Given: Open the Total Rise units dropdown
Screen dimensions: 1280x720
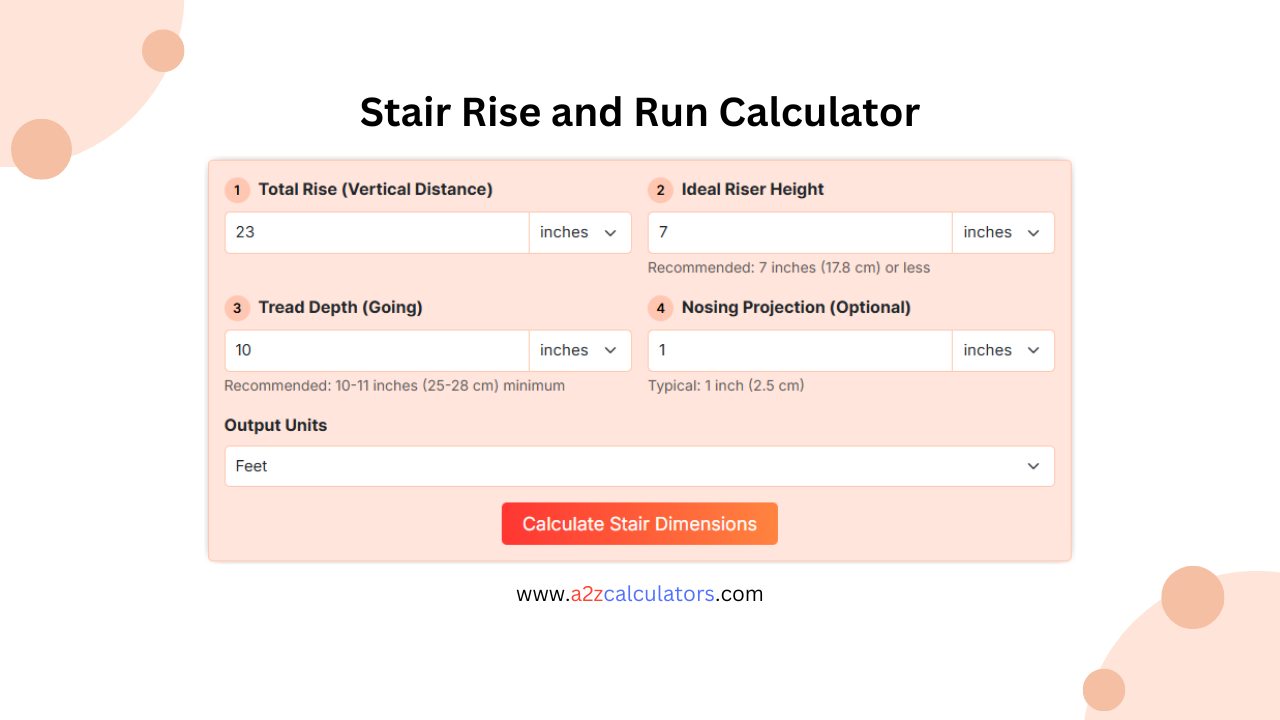Looking at the screenshot, I should (580, 232).
